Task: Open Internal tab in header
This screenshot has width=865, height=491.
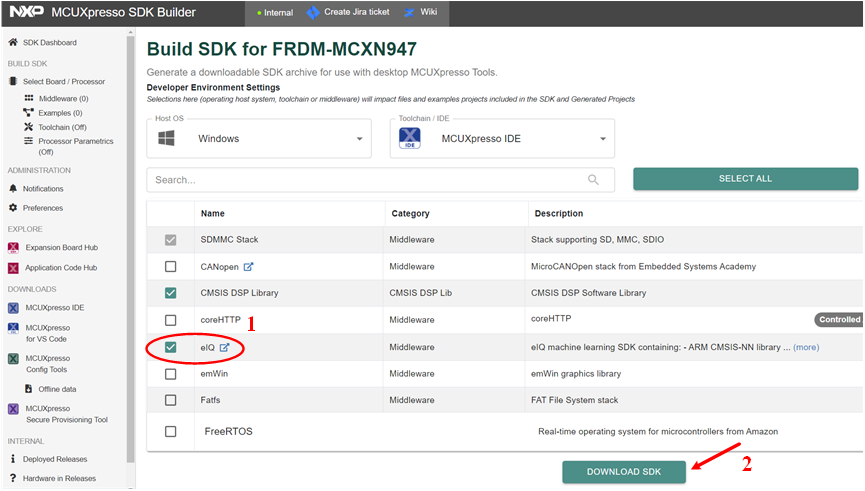Action: pyautogui.click(x=275, y=13)
